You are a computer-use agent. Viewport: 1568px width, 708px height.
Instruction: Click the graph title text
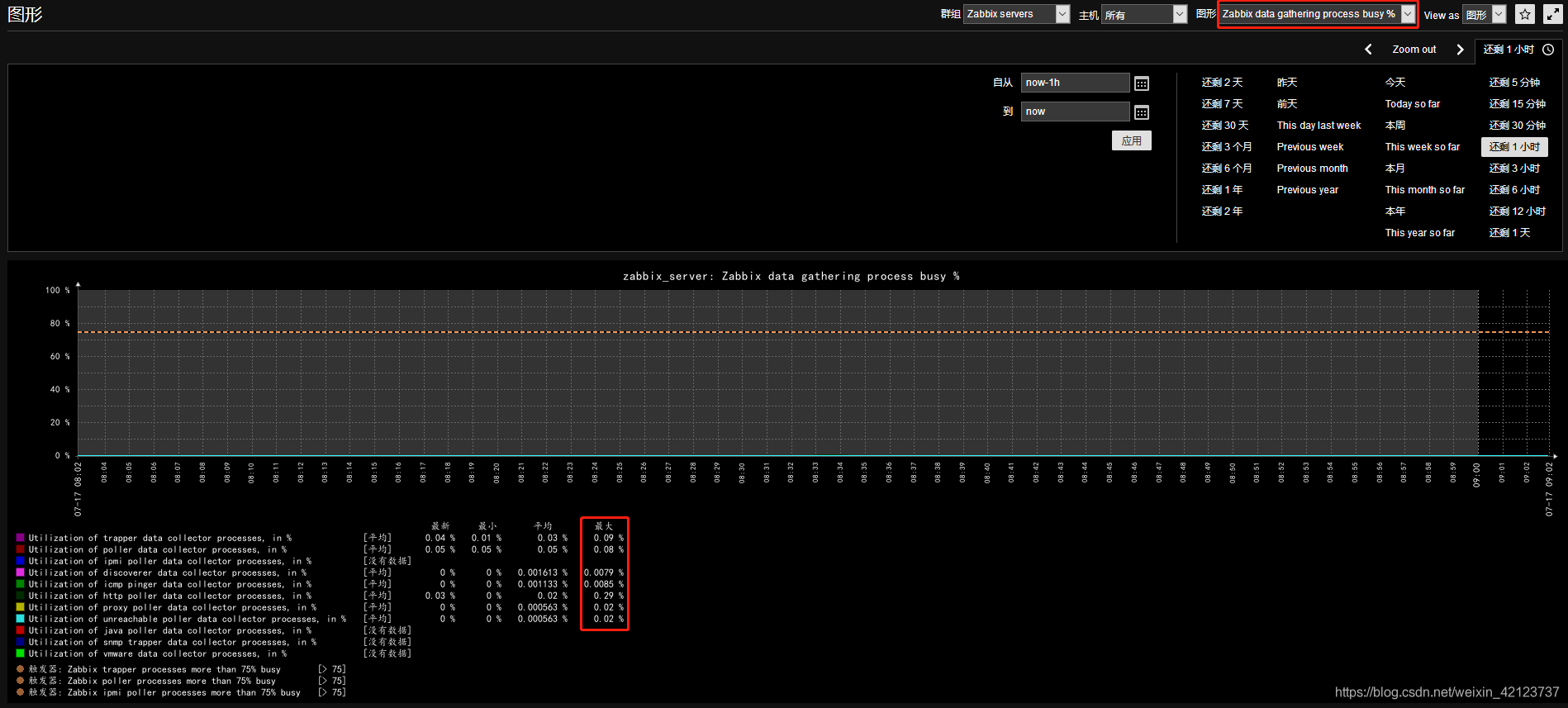click(x=791, y=277)
